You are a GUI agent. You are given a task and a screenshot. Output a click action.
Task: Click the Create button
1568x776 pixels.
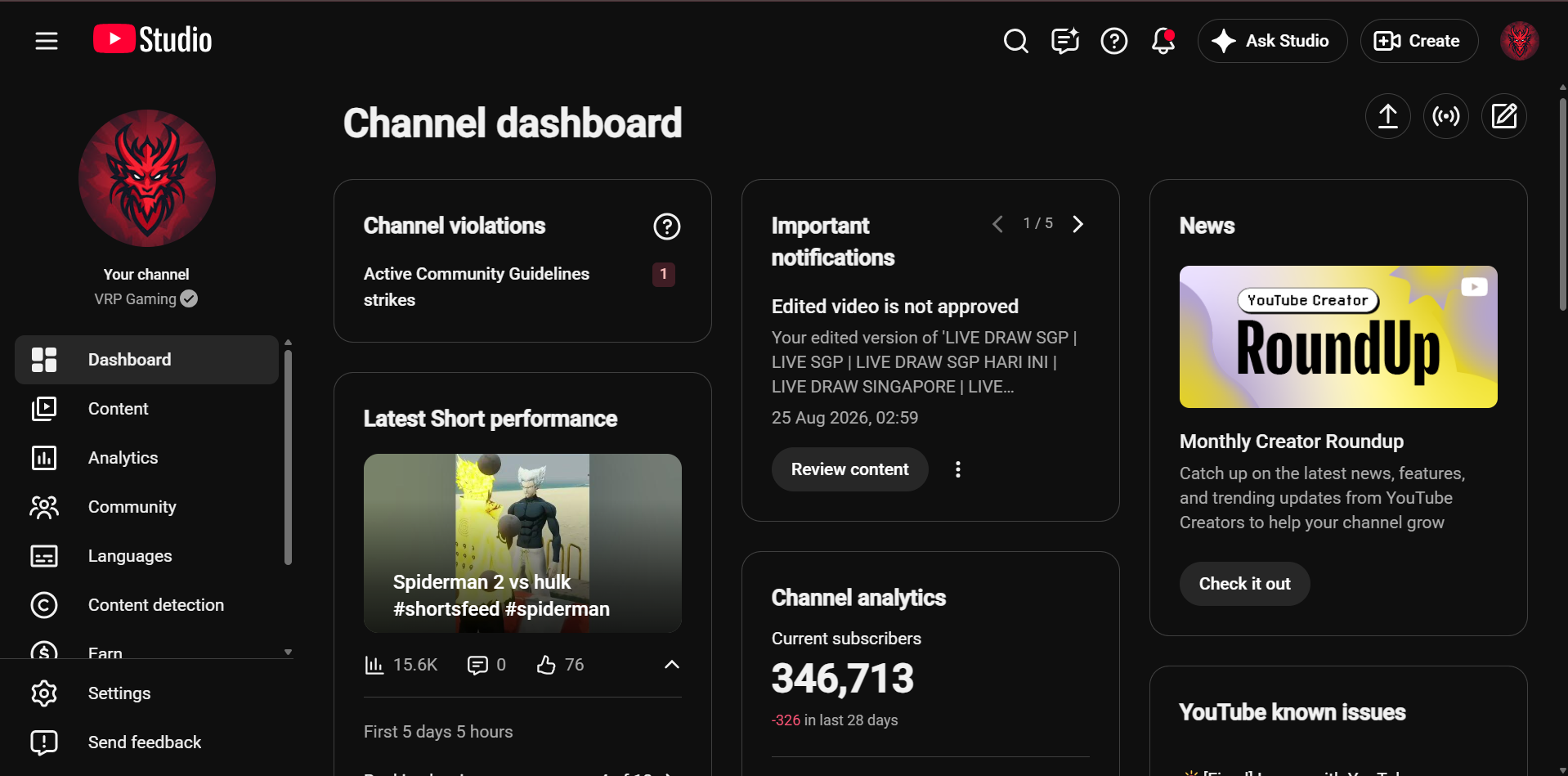(1418, 41)
